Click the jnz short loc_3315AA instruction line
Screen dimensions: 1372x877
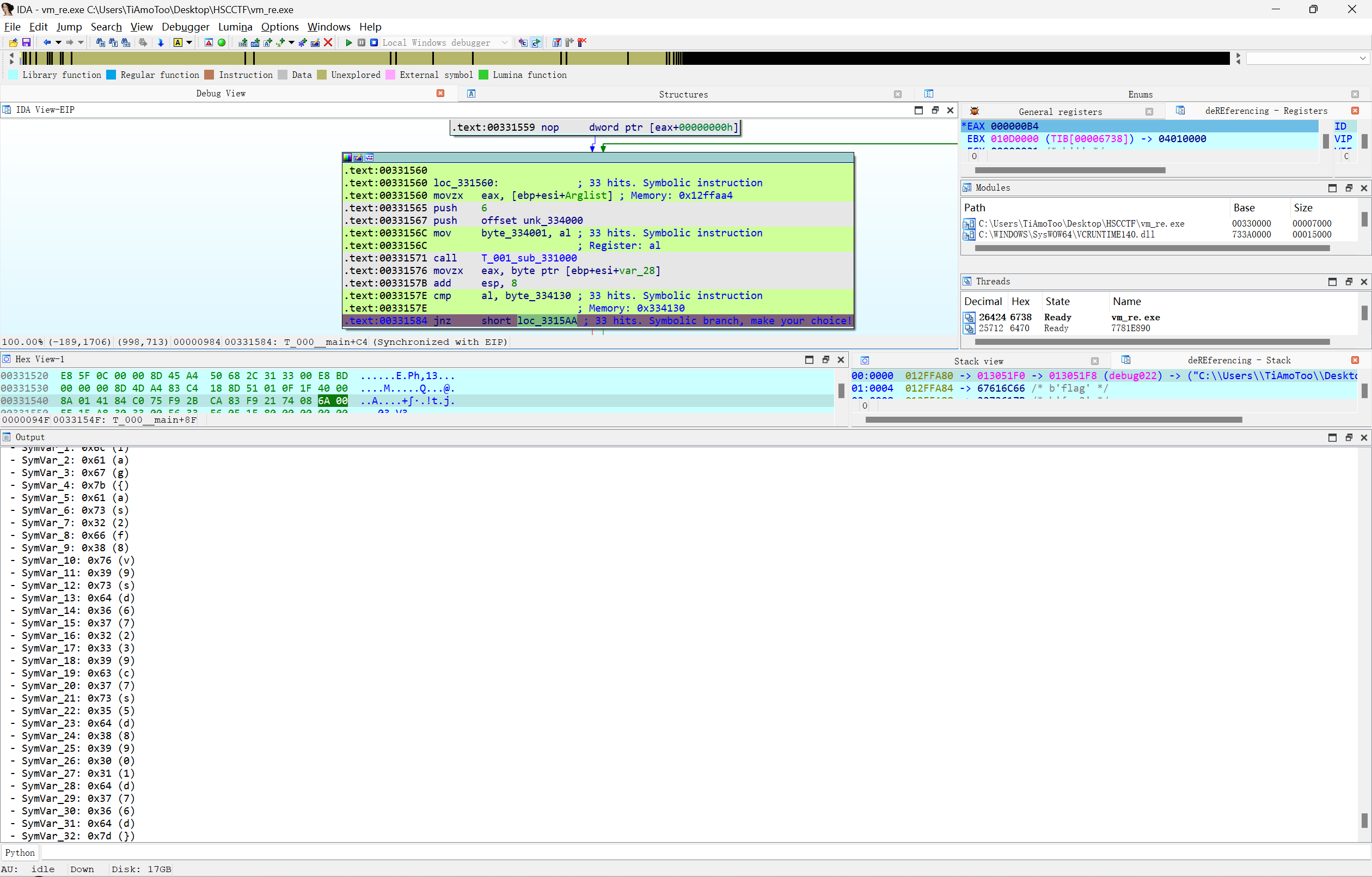tap(598, 321)
